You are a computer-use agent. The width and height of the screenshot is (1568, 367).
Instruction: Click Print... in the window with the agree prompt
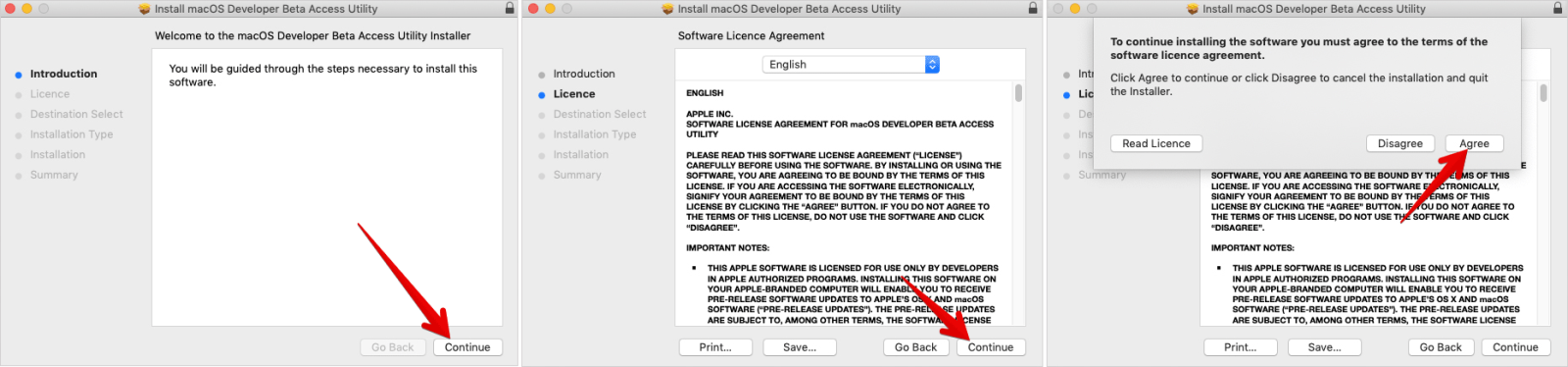(1241, 347)
